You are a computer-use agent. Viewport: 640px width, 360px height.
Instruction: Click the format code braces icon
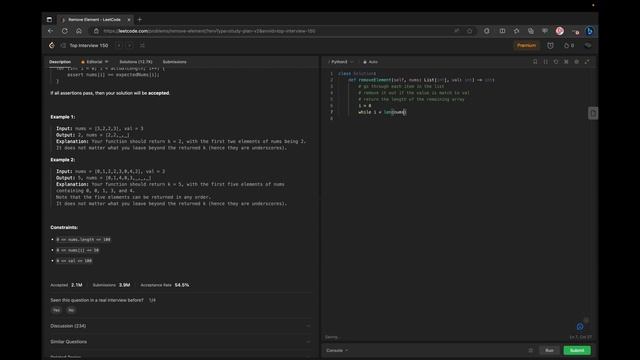(546, 62)
